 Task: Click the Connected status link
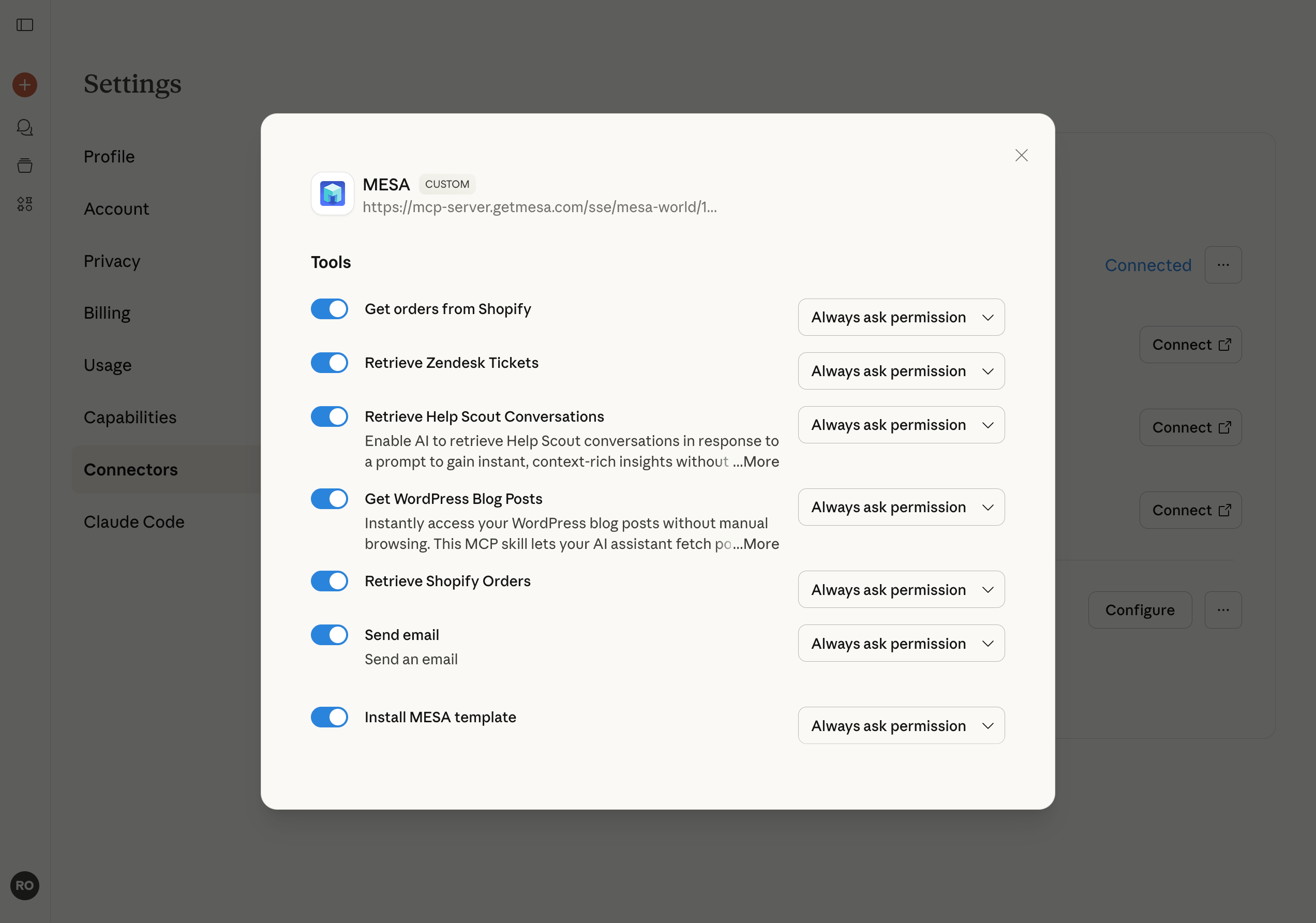click(1148, 265)
